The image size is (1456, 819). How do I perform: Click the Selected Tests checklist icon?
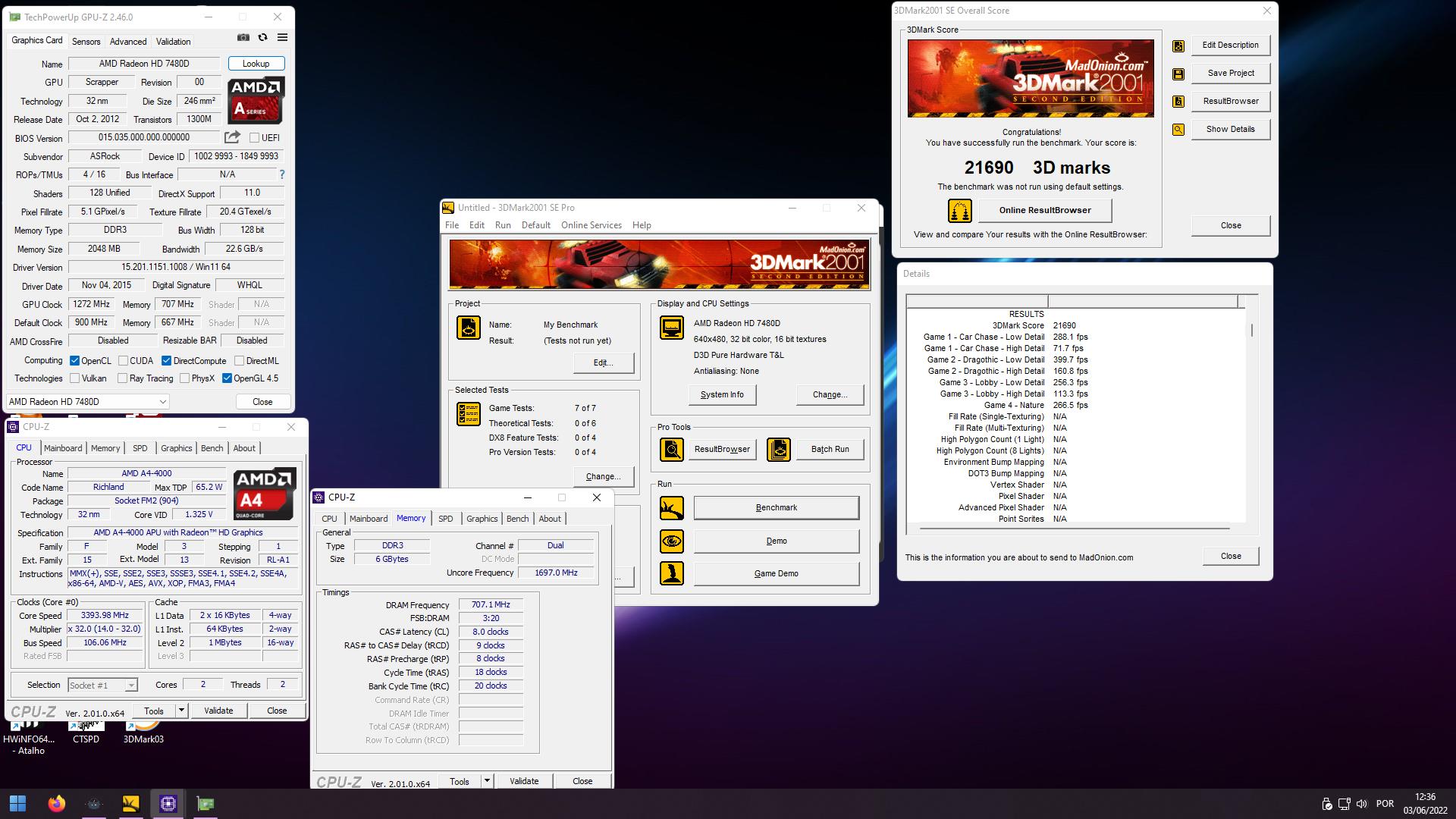[x=469, y=414]
